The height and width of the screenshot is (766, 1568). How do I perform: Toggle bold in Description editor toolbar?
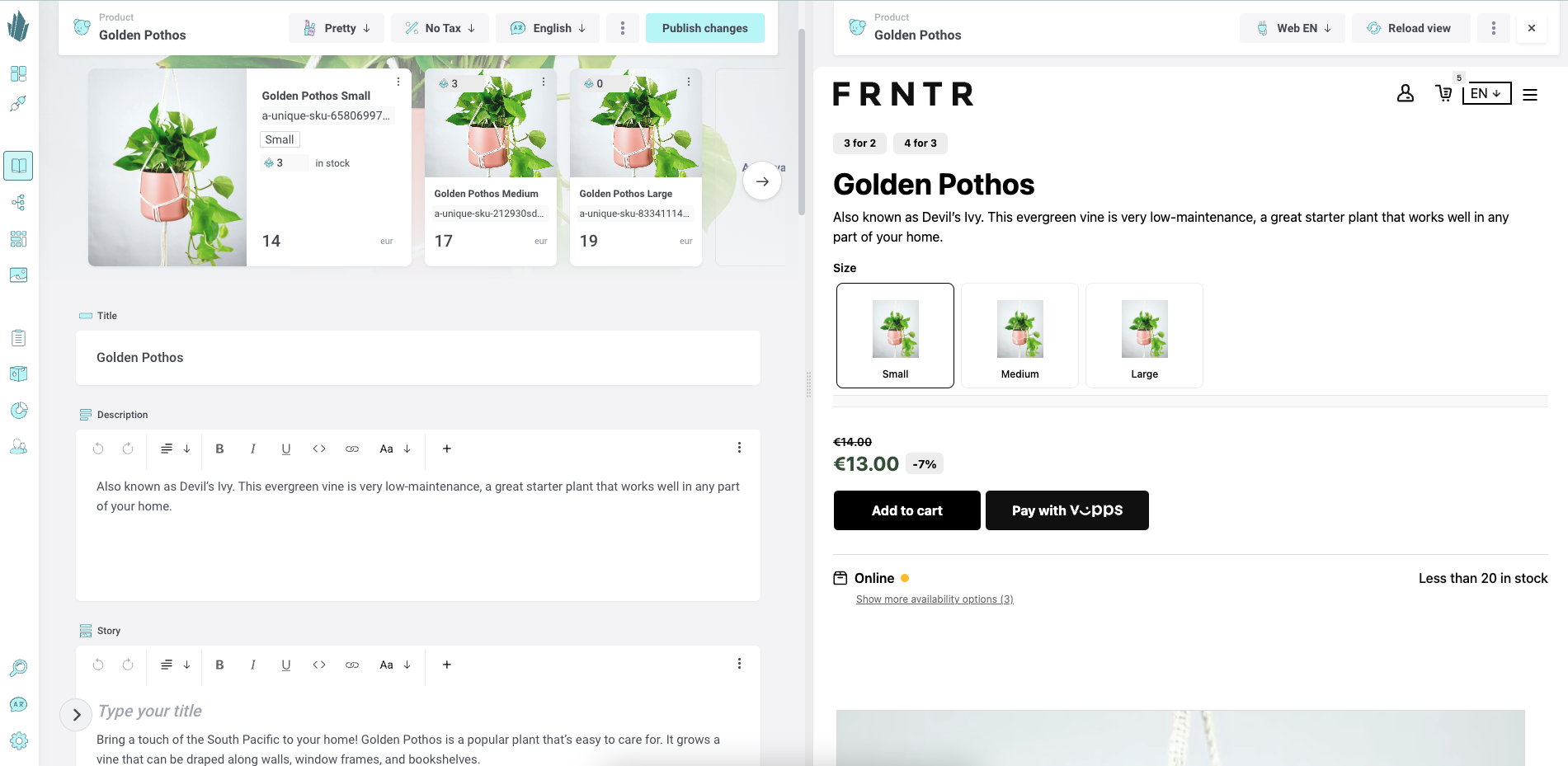219,449
